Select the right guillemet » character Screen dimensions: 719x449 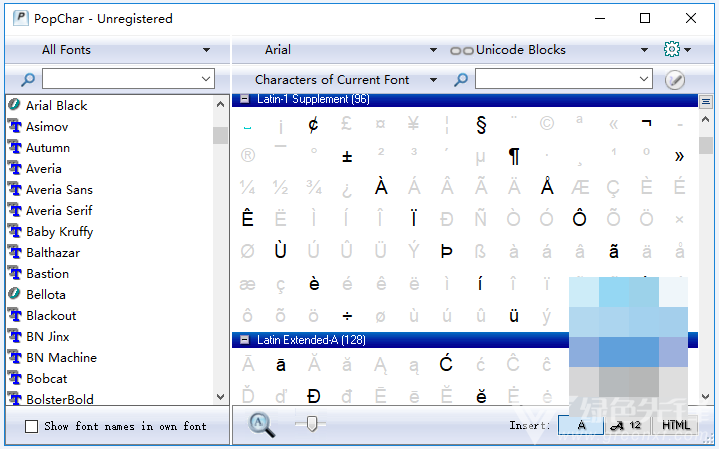point(679,156)
